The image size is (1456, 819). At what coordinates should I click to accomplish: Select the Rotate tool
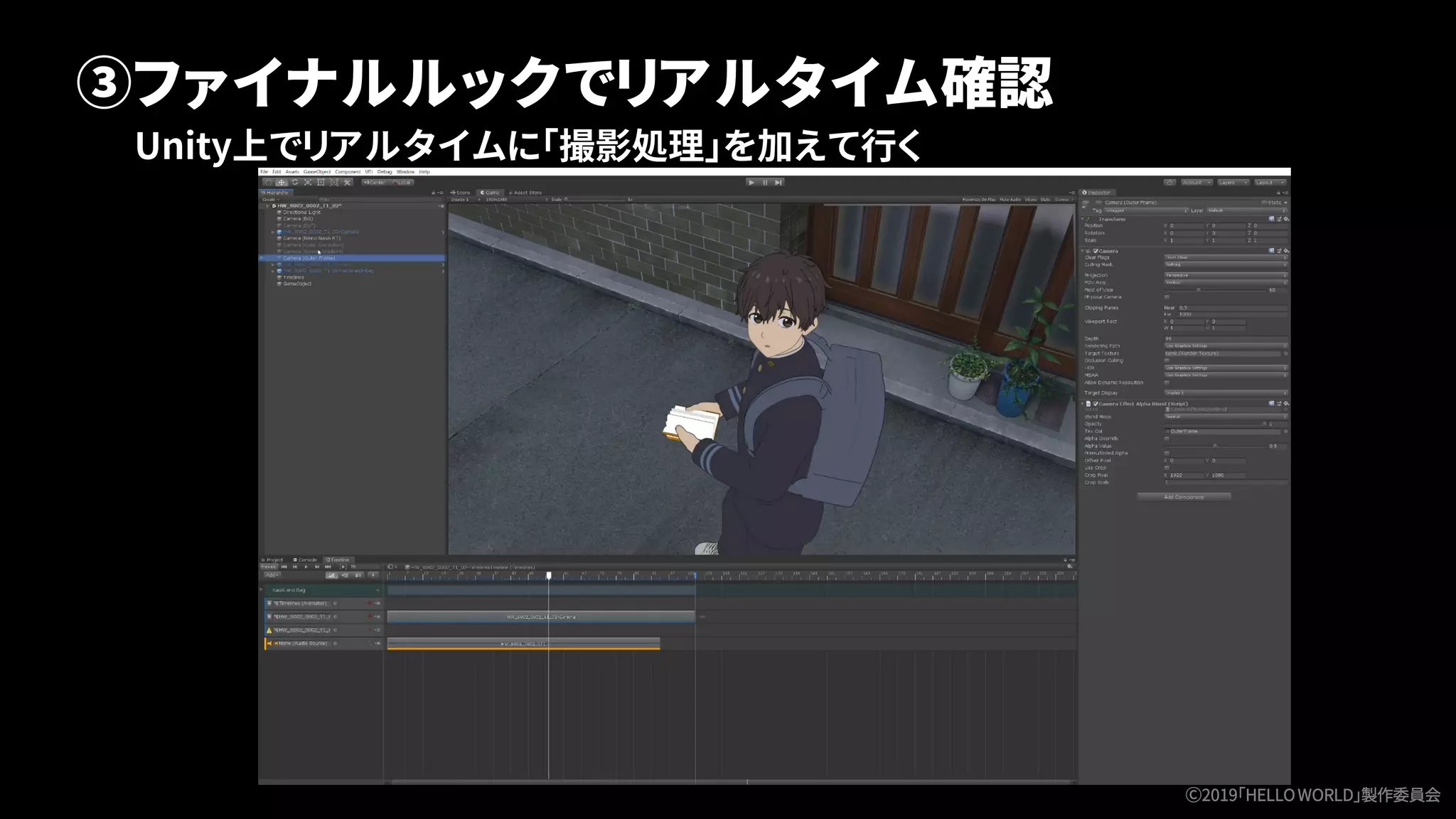295,183
